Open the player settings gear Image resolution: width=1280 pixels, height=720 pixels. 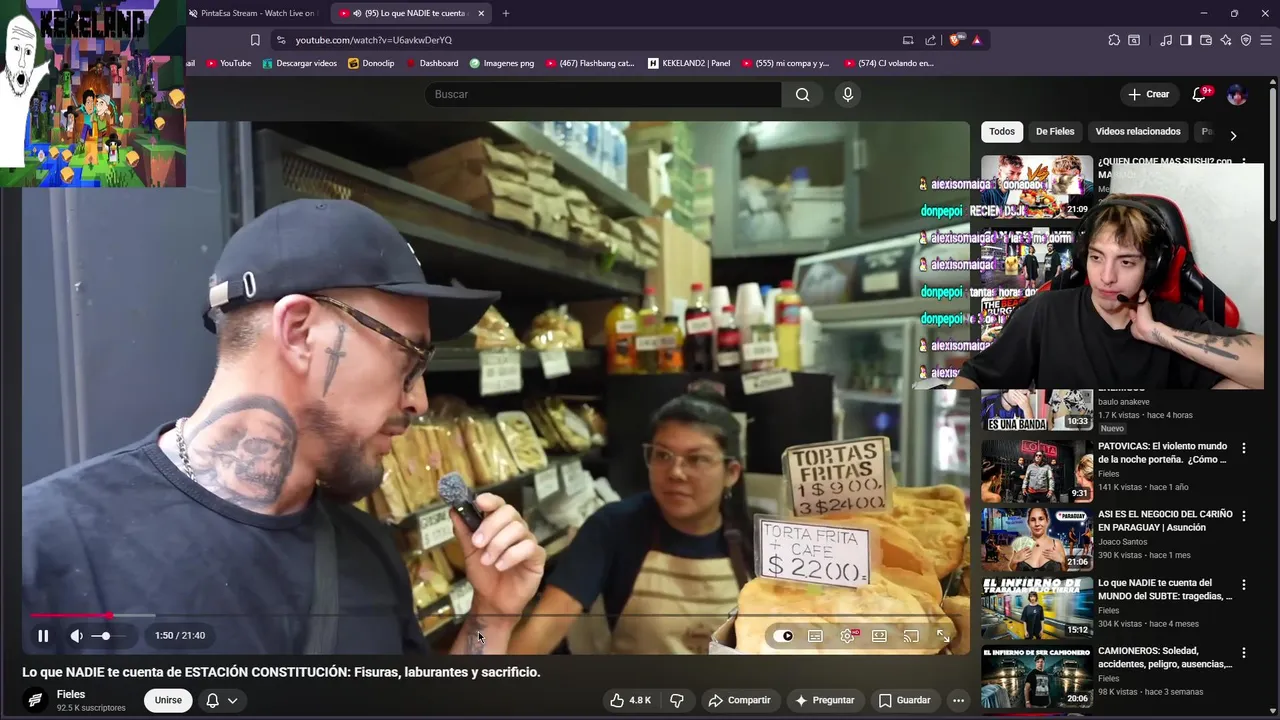pos(847,636)
